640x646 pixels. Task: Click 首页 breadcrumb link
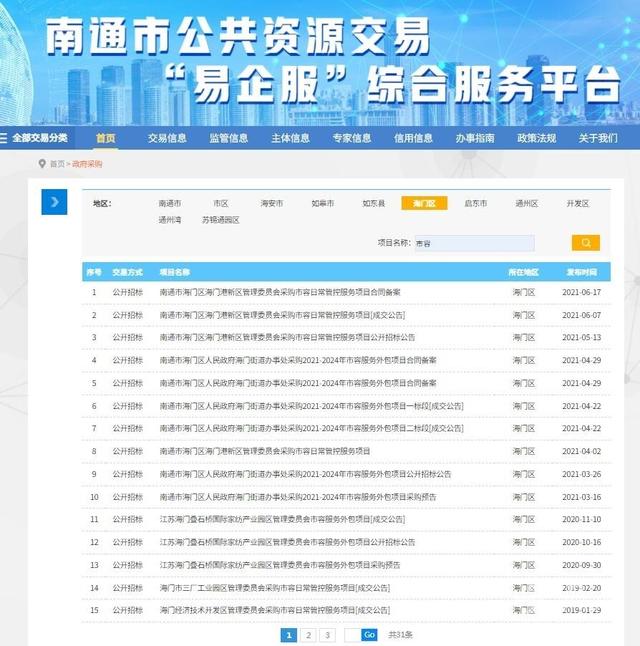pos(57,164)
